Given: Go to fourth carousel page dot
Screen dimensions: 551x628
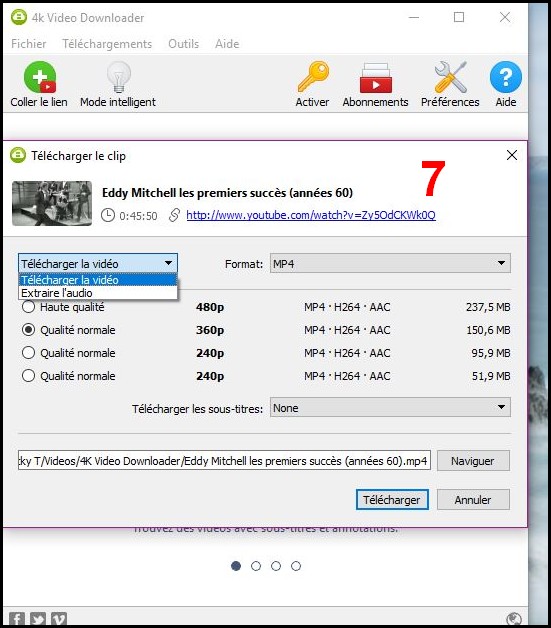Looking at the screenshot, I should [296, 566].
